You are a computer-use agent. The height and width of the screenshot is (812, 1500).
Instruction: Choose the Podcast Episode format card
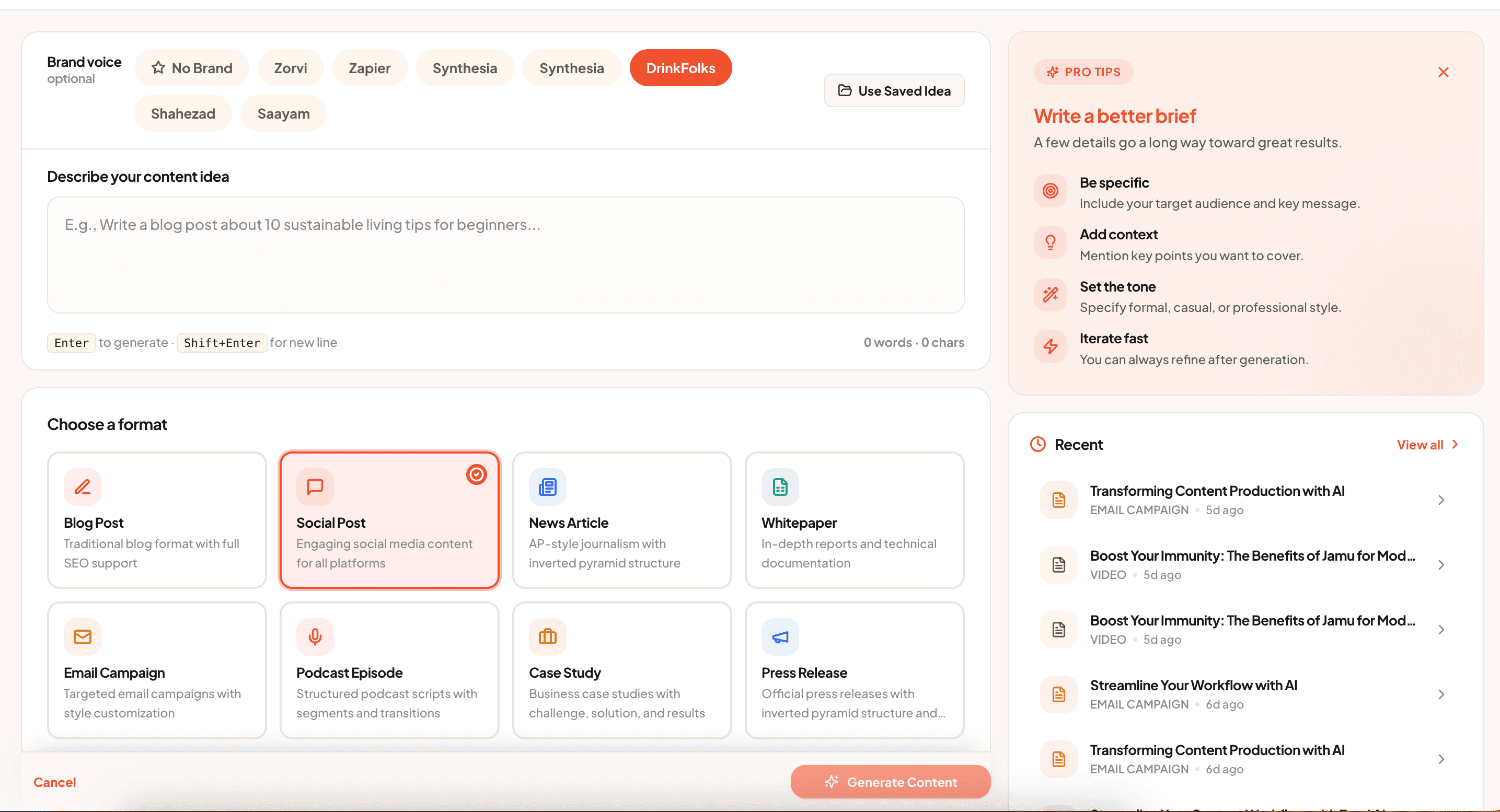389,670
